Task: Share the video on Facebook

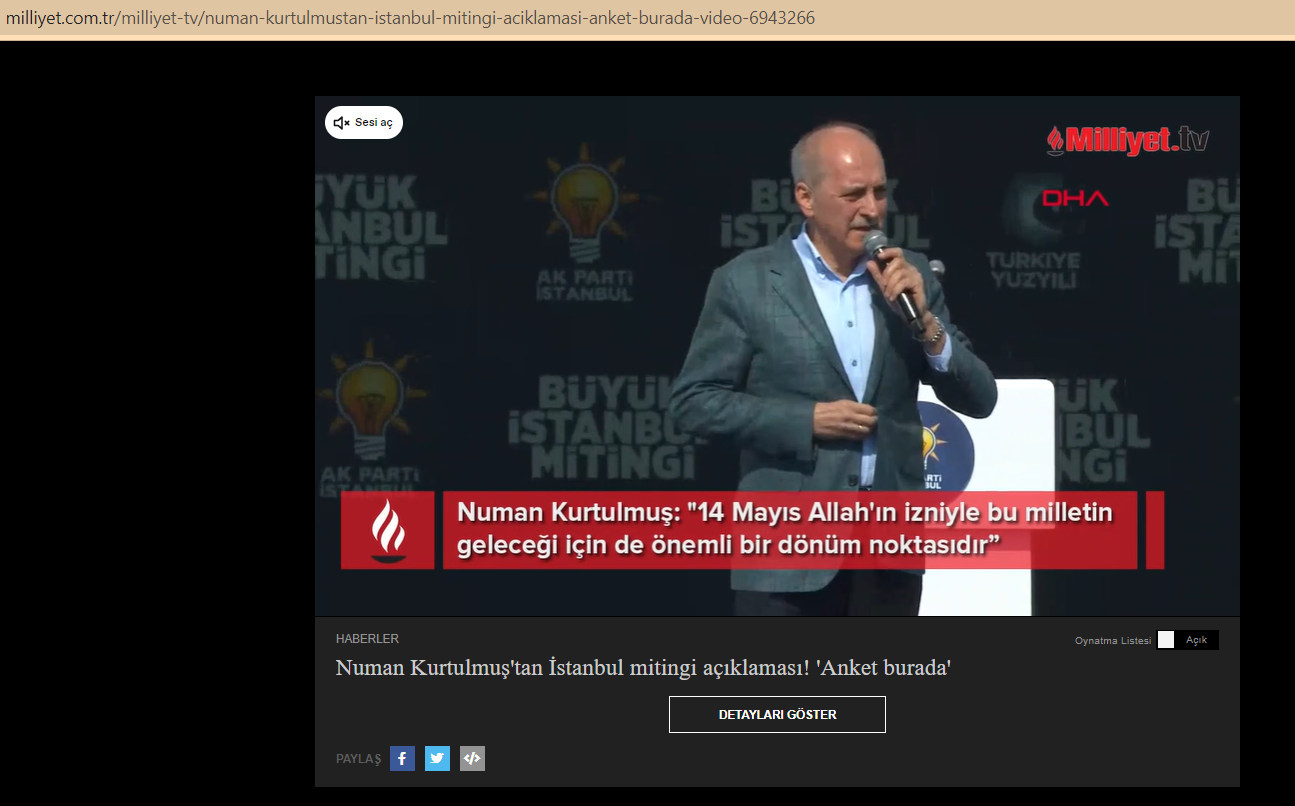Action: pyautogui.click(x=402, y=759)
